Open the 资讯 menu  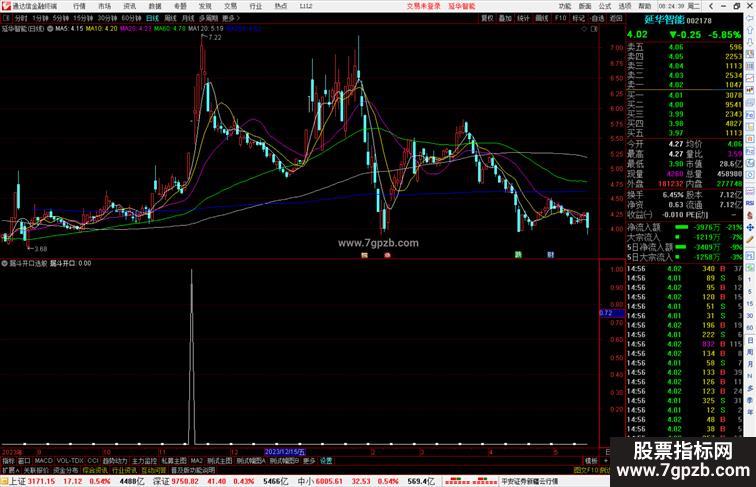(x=129, y=6)
